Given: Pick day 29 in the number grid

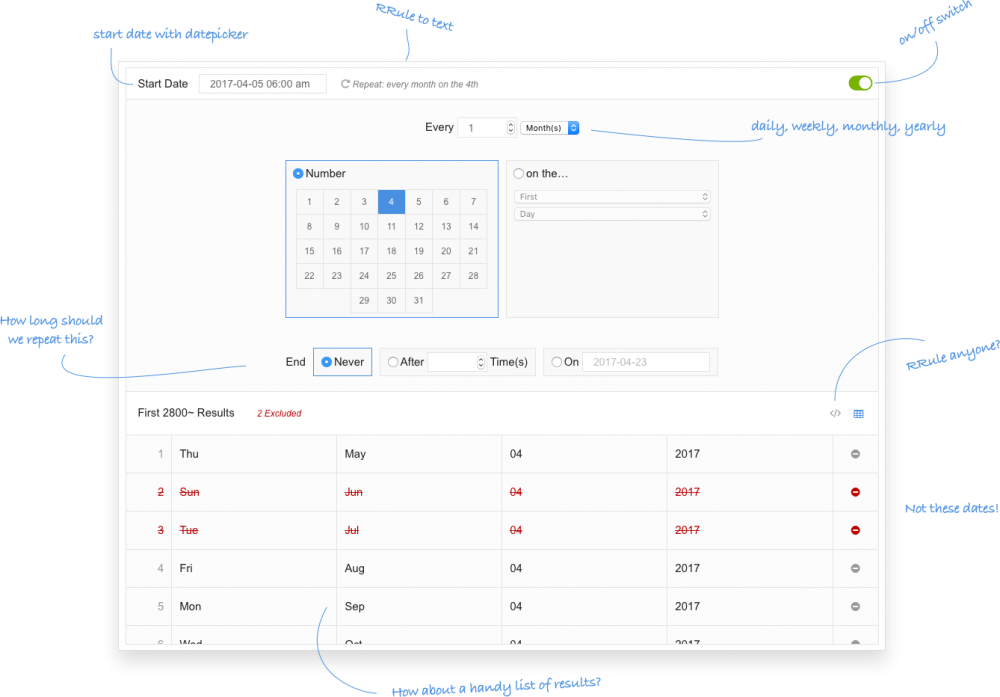Looking at the screenshot, I should click(364, 300).
